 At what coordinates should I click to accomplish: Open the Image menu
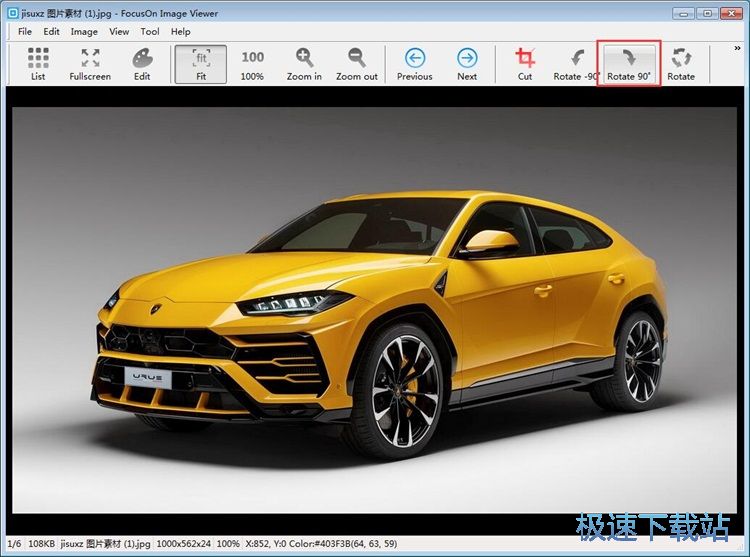(x=84, y=32)
